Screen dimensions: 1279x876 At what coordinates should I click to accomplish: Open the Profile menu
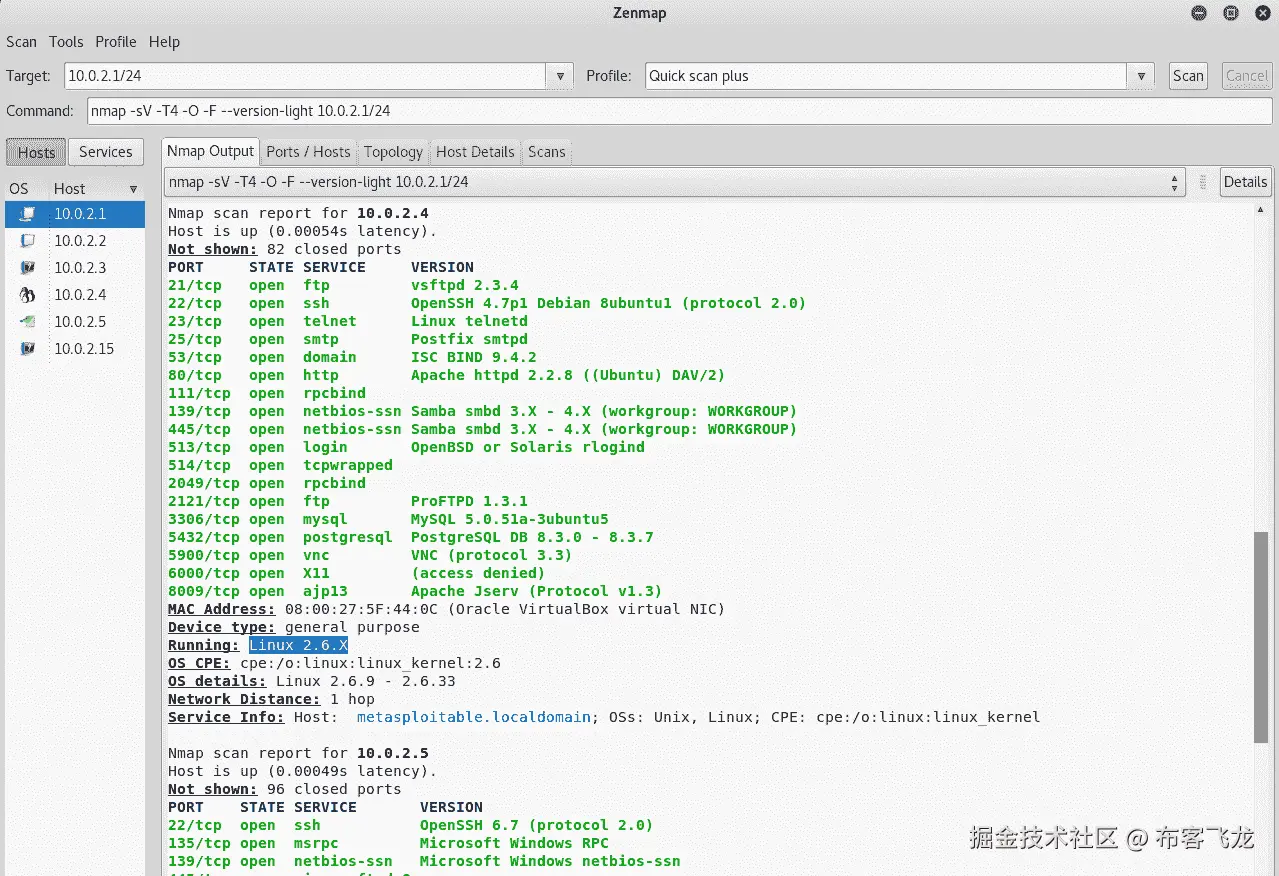click(116, 42)
